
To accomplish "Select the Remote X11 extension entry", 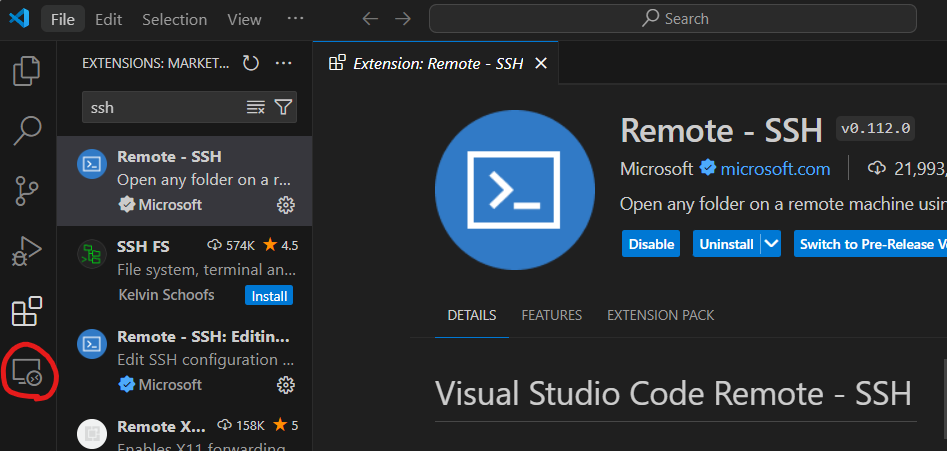I will coord(185,429).
